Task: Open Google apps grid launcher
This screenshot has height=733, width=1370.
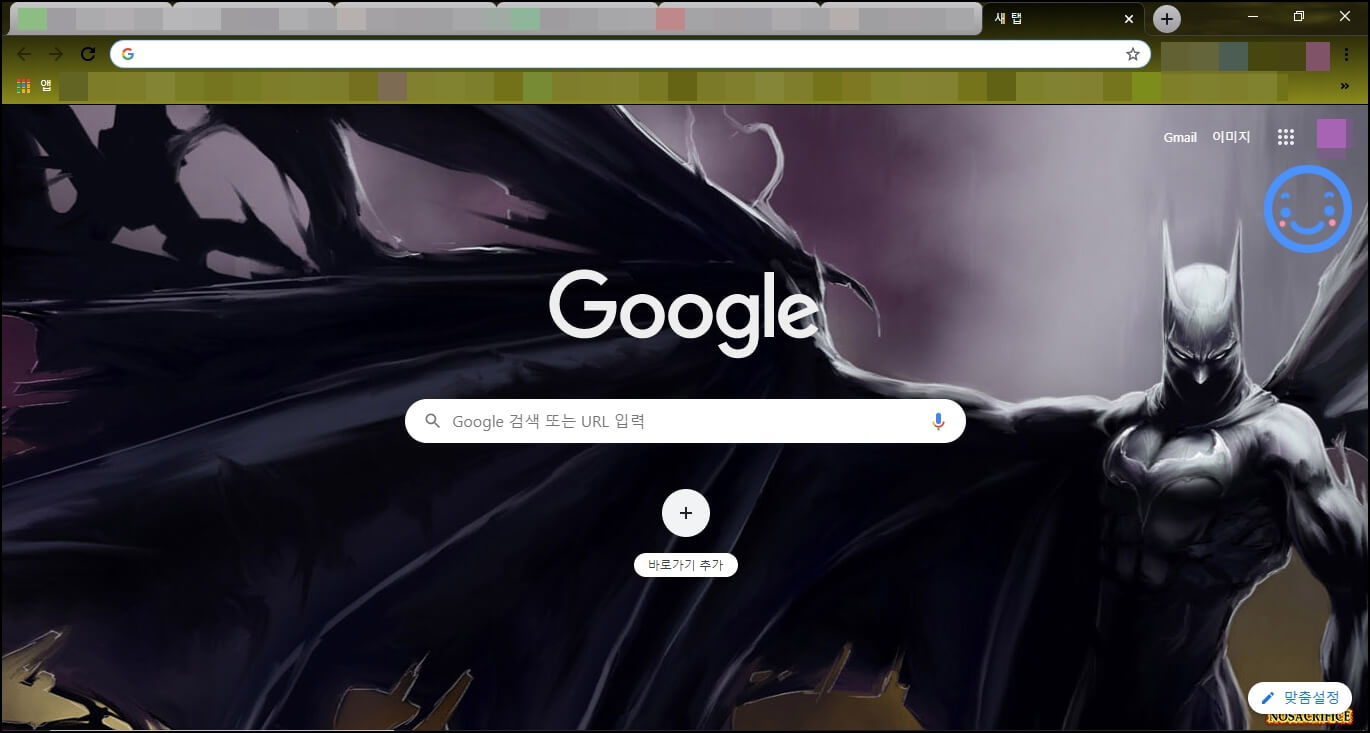Action: click(x=1286, y=137)
